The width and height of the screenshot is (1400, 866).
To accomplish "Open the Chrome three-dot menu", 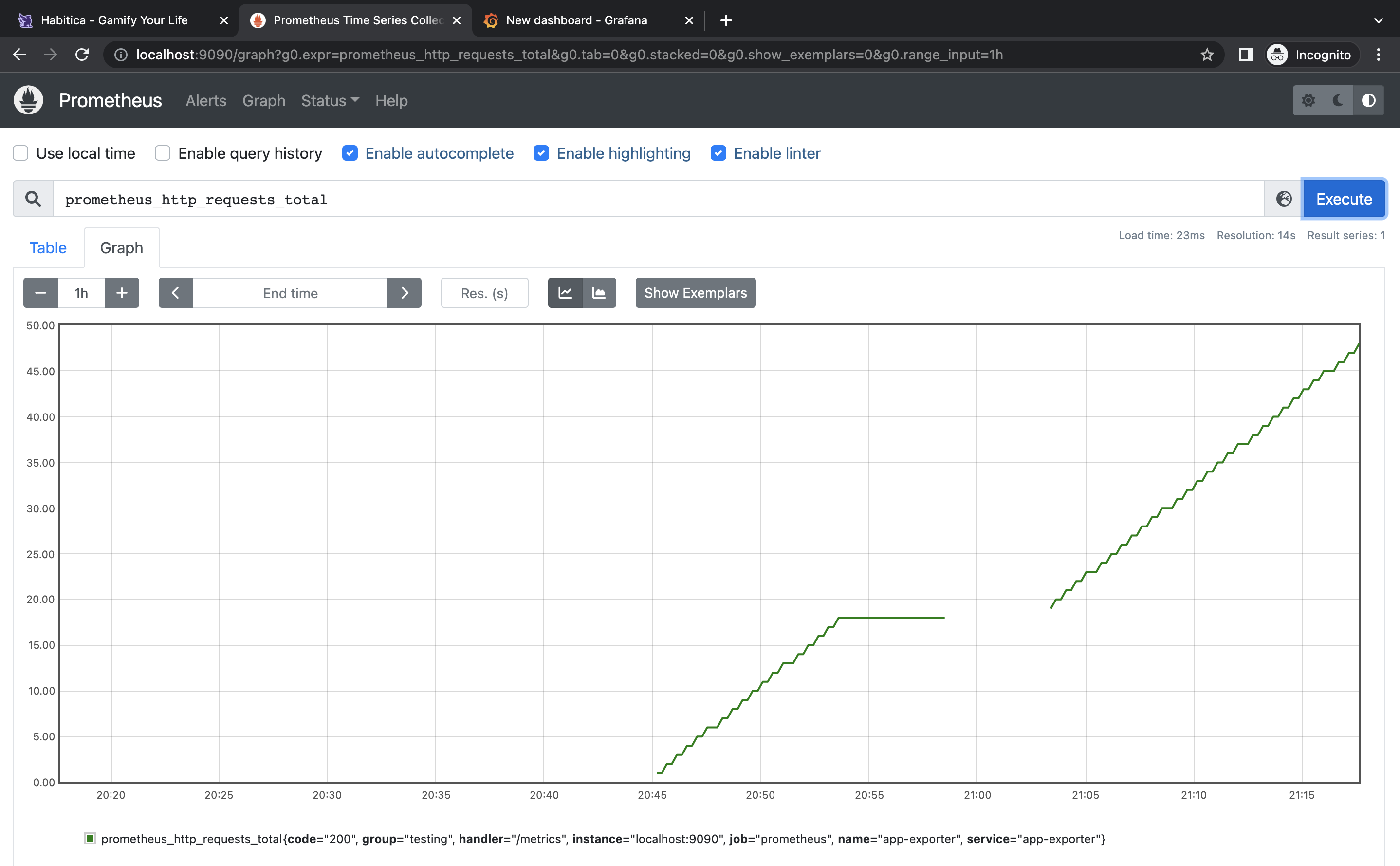I will 1378,55.
